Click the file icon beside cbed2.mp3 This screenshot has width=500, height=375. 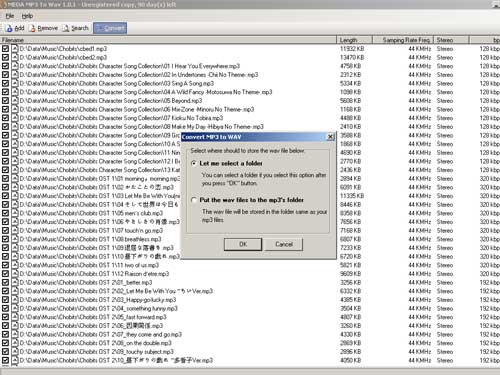coord(15,57)
